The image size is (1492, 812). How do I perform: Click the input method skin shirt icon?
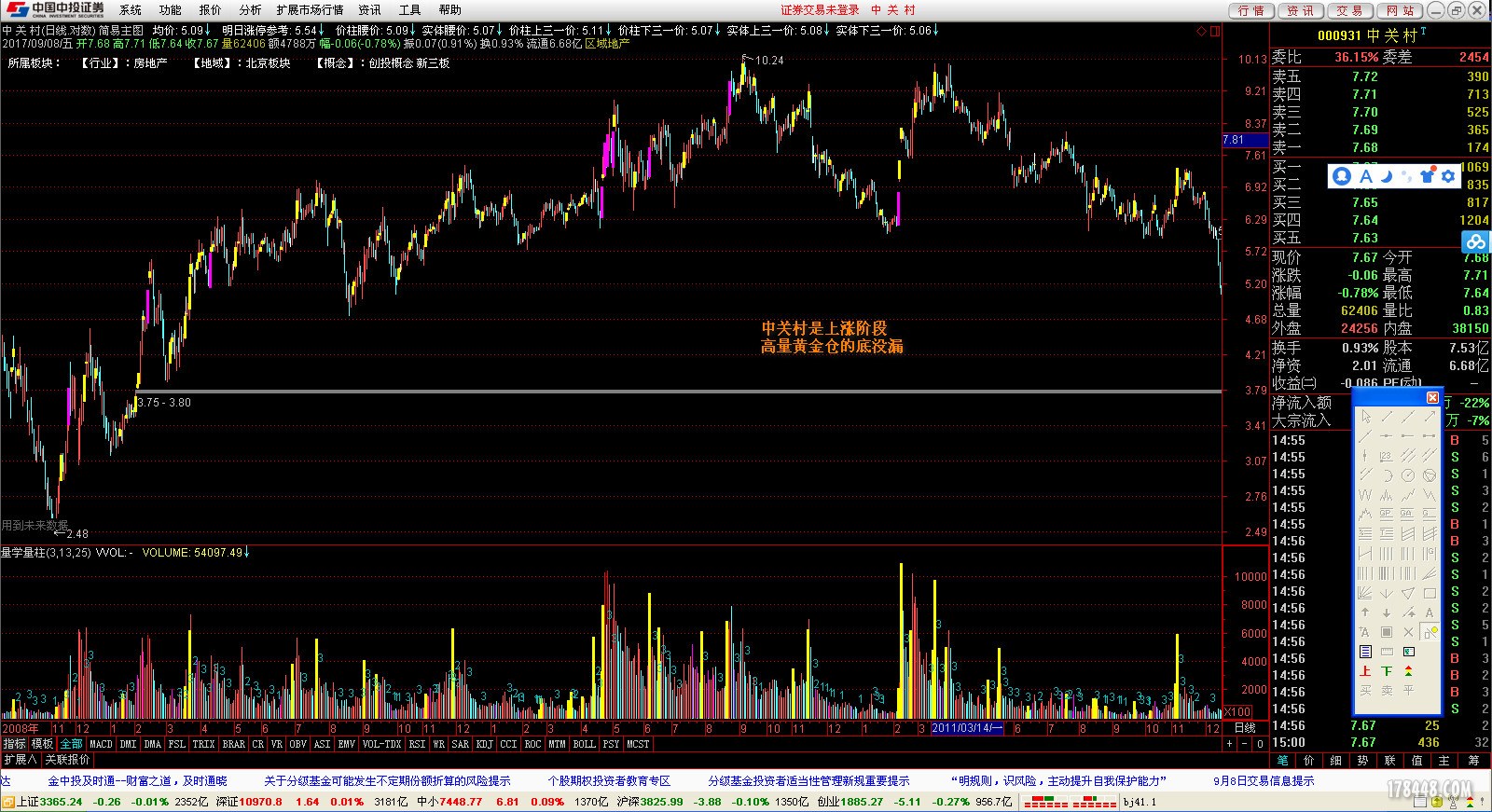(x=1428, y=175)
